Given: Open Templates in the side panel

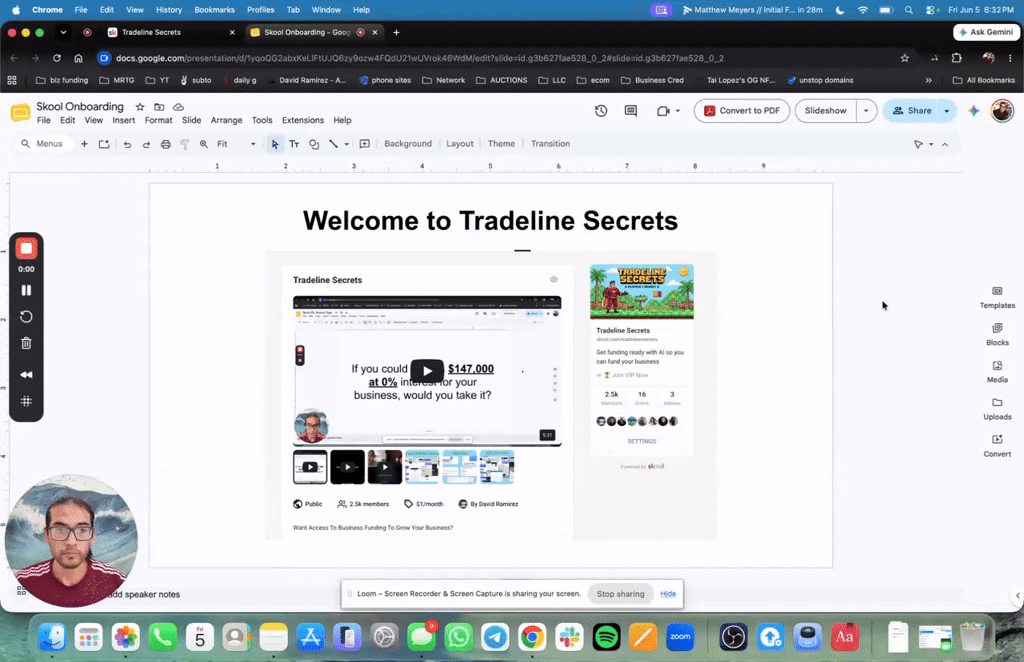Looking at the screenshot, I should pyautogui.click(x=997, y=298).
